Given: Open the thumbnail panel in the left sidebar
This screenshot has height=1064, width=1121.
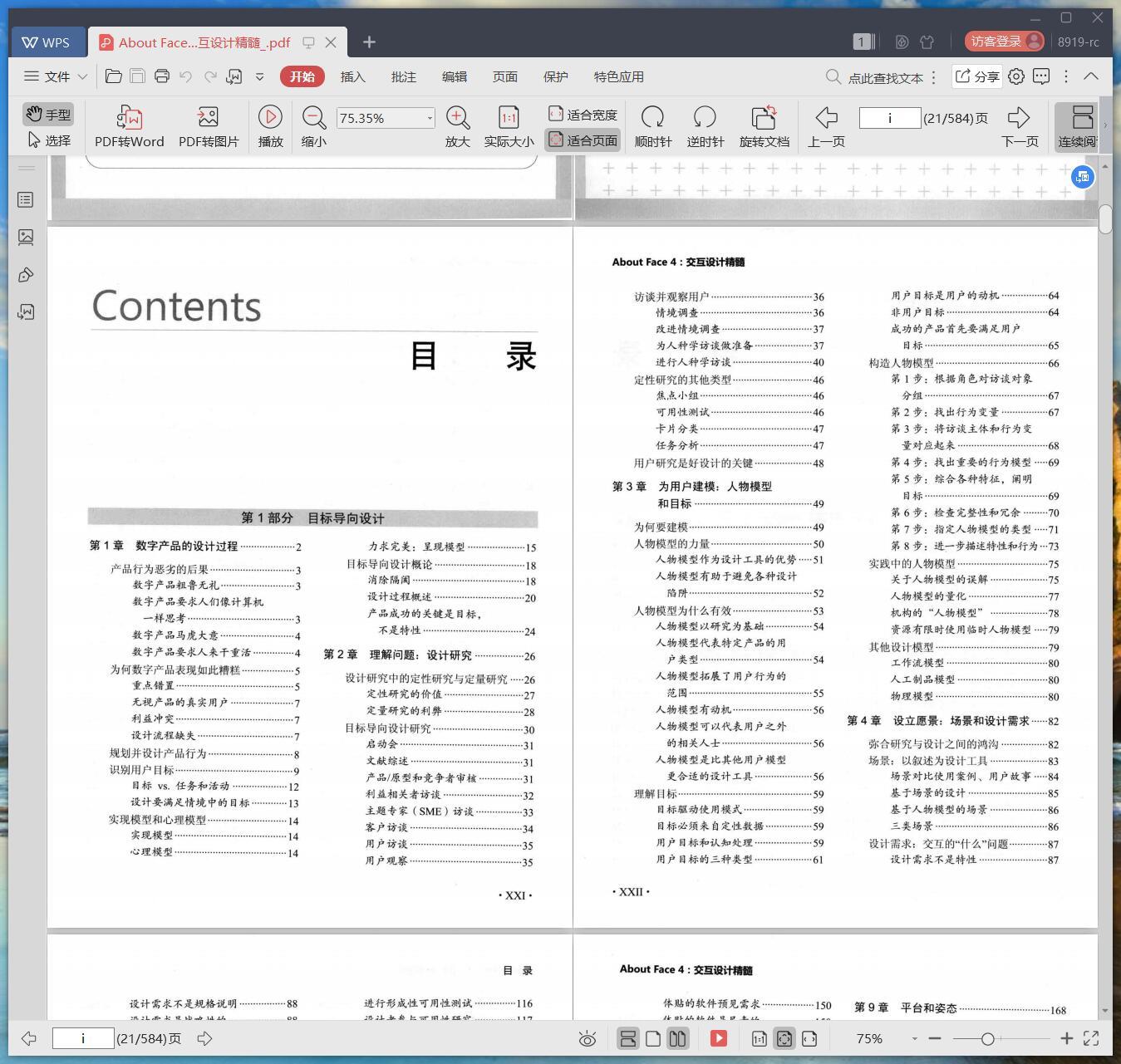Looking at the screenshot, I should [x=26, y=238].
